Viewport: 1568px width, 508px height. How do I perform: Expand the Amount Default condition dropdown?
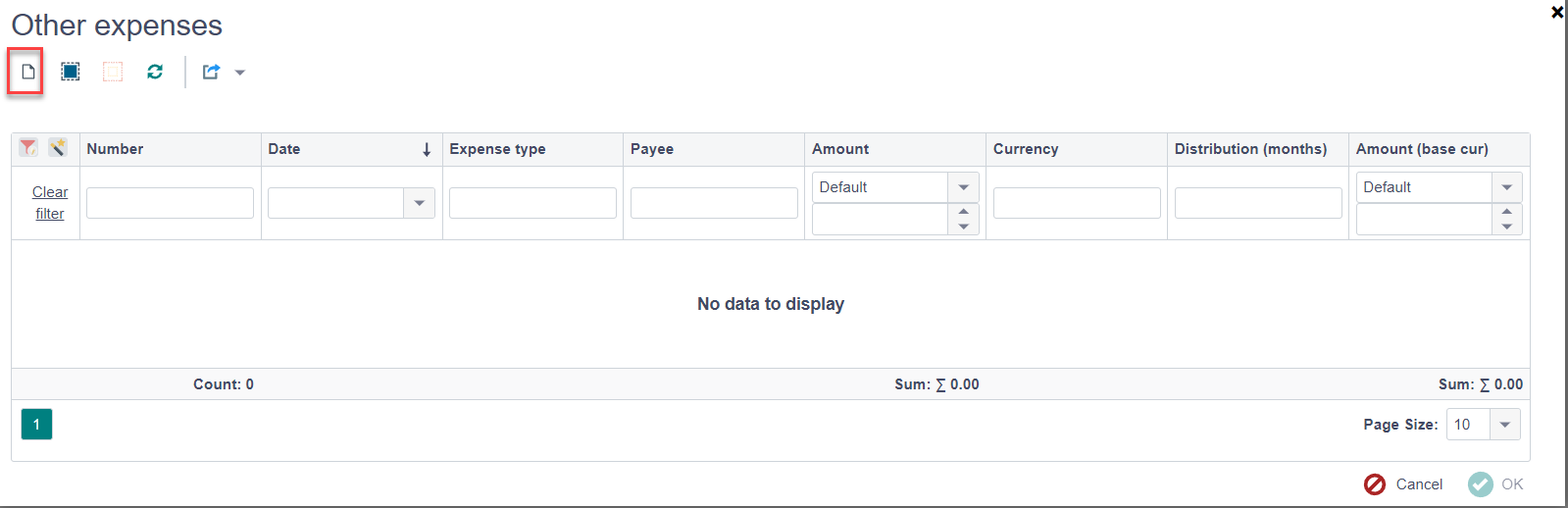coord(963,187)
